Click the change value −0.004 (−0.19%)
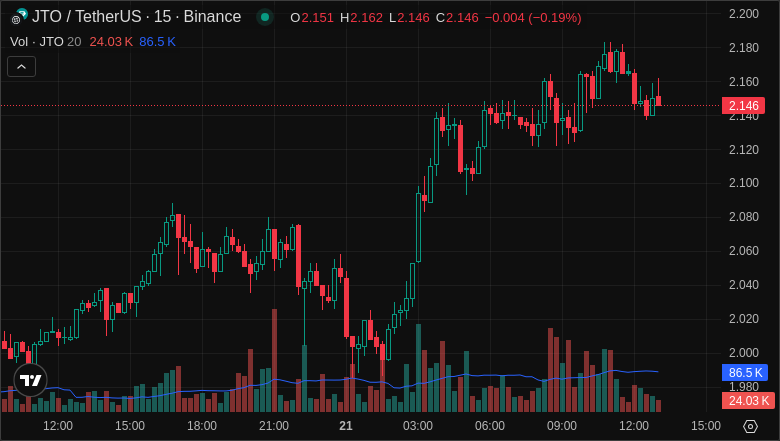The image size is (780, 441). 533,18
